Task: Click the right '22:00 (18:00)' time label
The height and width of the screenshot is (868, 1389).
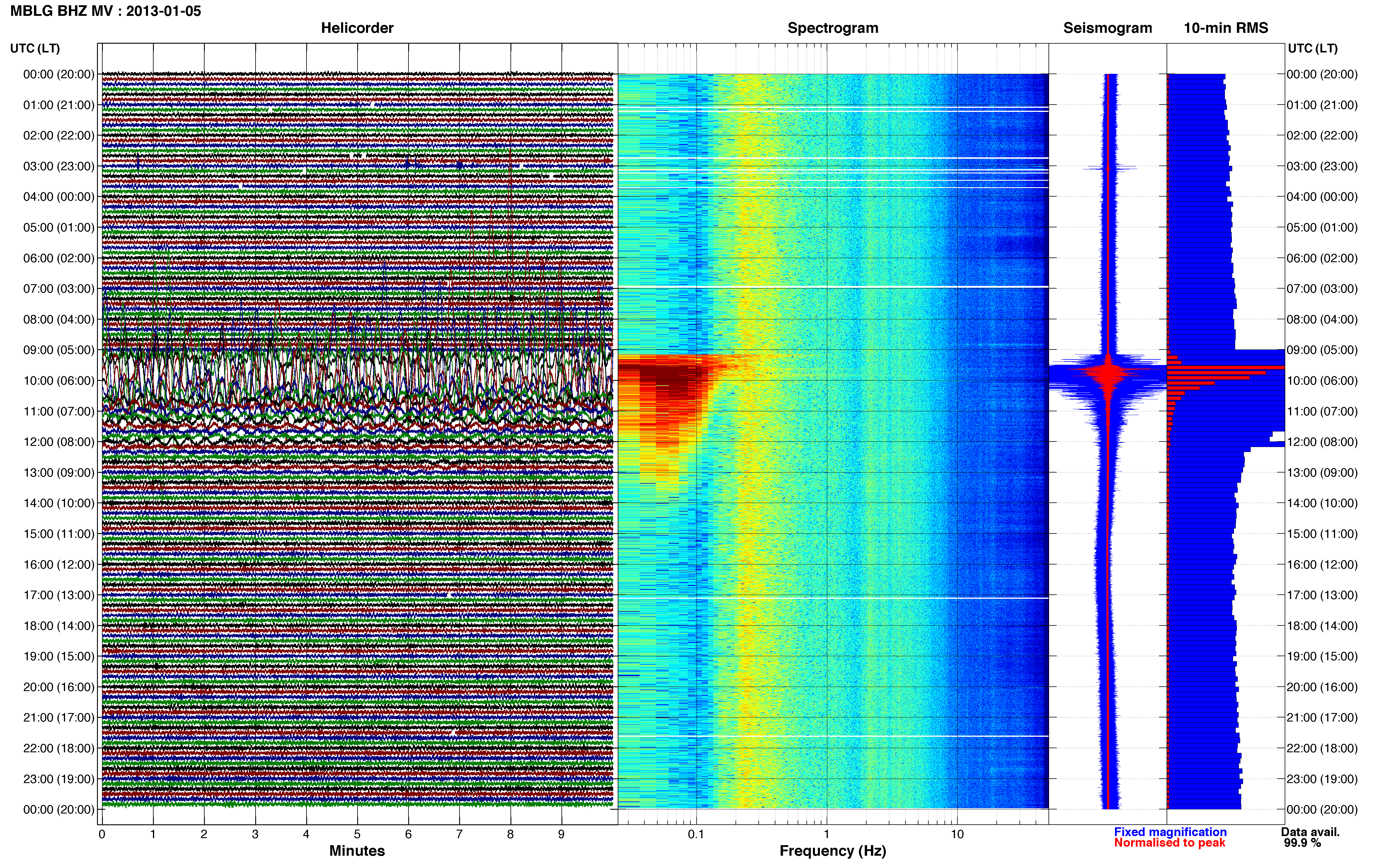Action: [x=1322, y=748]
